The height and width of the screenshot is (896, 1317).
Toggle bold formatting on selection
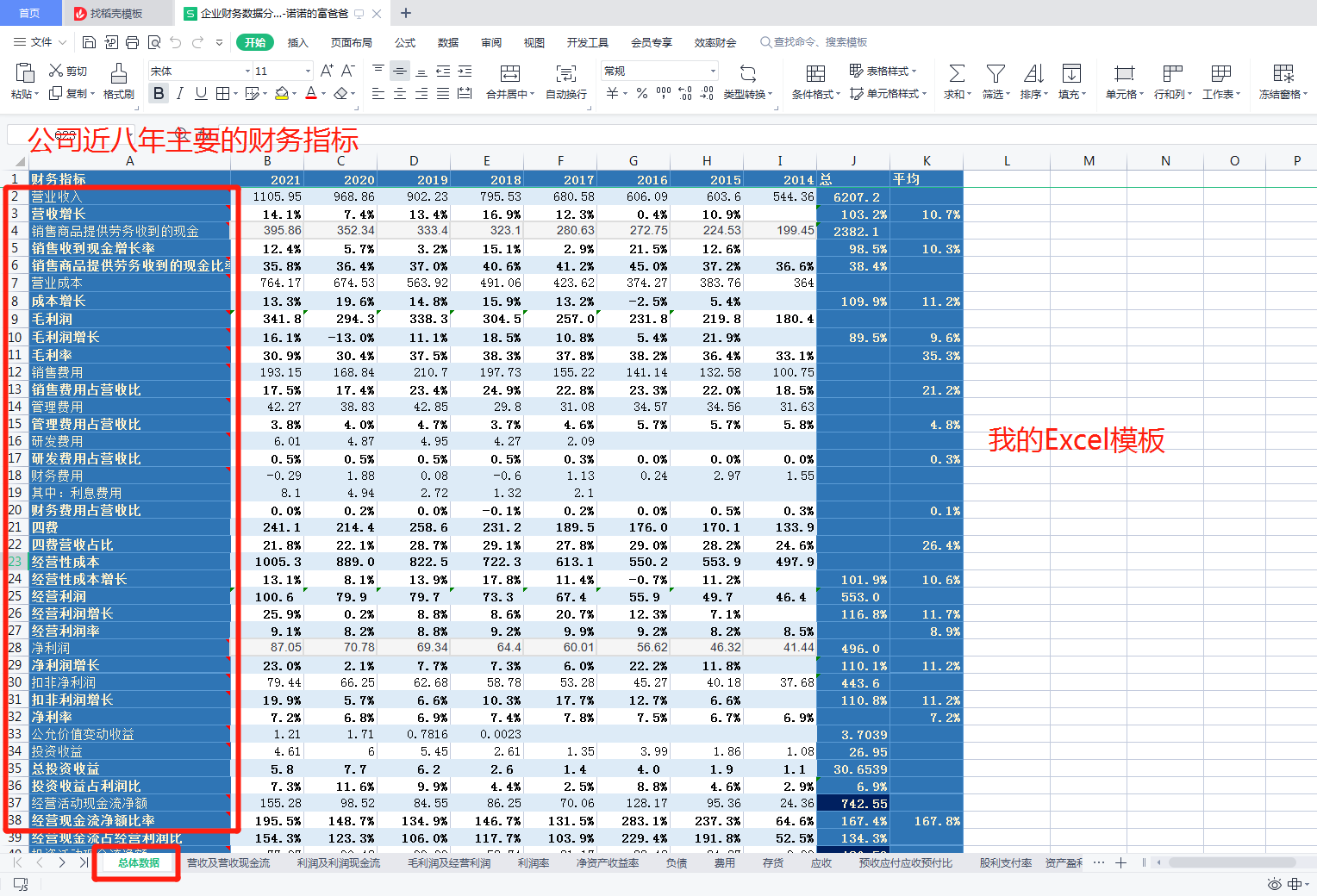coord(159,93)
